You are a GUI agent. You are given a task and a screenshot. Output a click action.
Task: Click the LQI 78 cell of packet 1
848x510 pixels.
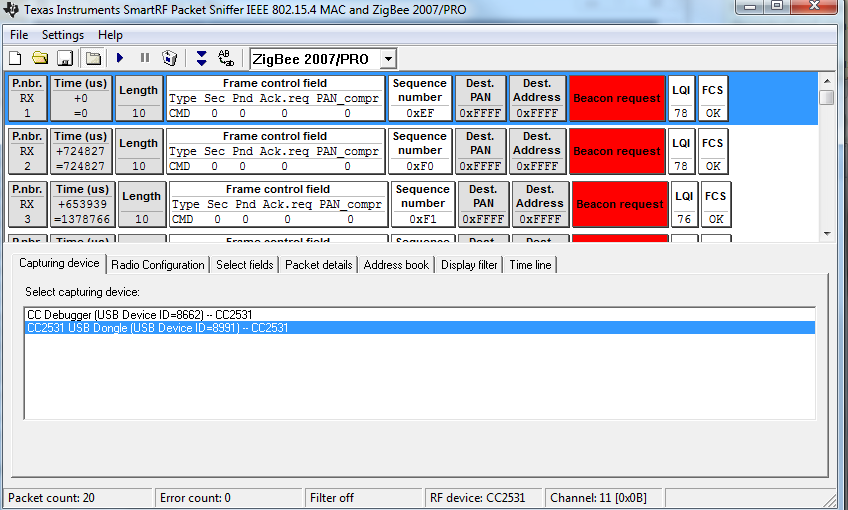[x=681, y=98]
